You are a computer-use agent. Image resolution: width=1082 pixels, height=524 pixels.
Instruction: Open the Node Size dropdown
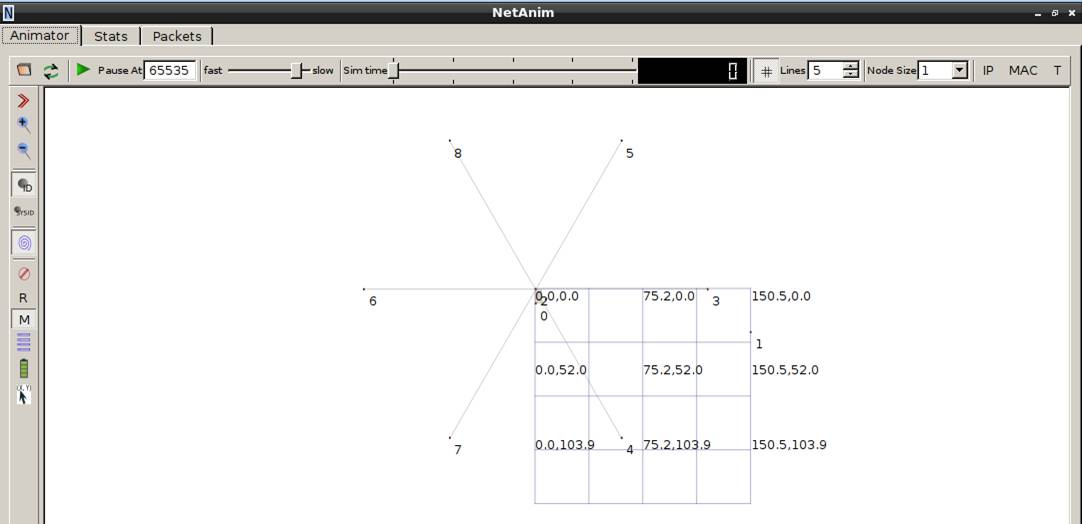pos(959,71)
